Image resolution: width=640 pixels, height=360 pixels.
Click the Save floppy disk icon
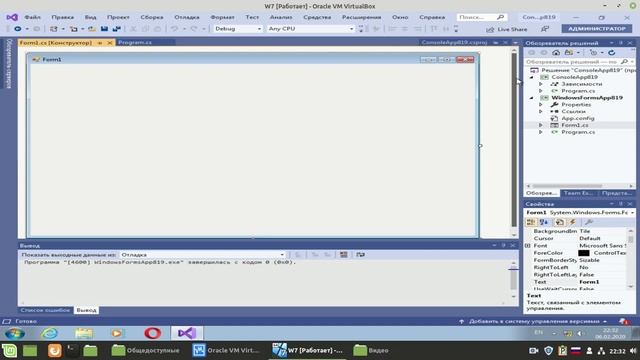pos(104,29)
